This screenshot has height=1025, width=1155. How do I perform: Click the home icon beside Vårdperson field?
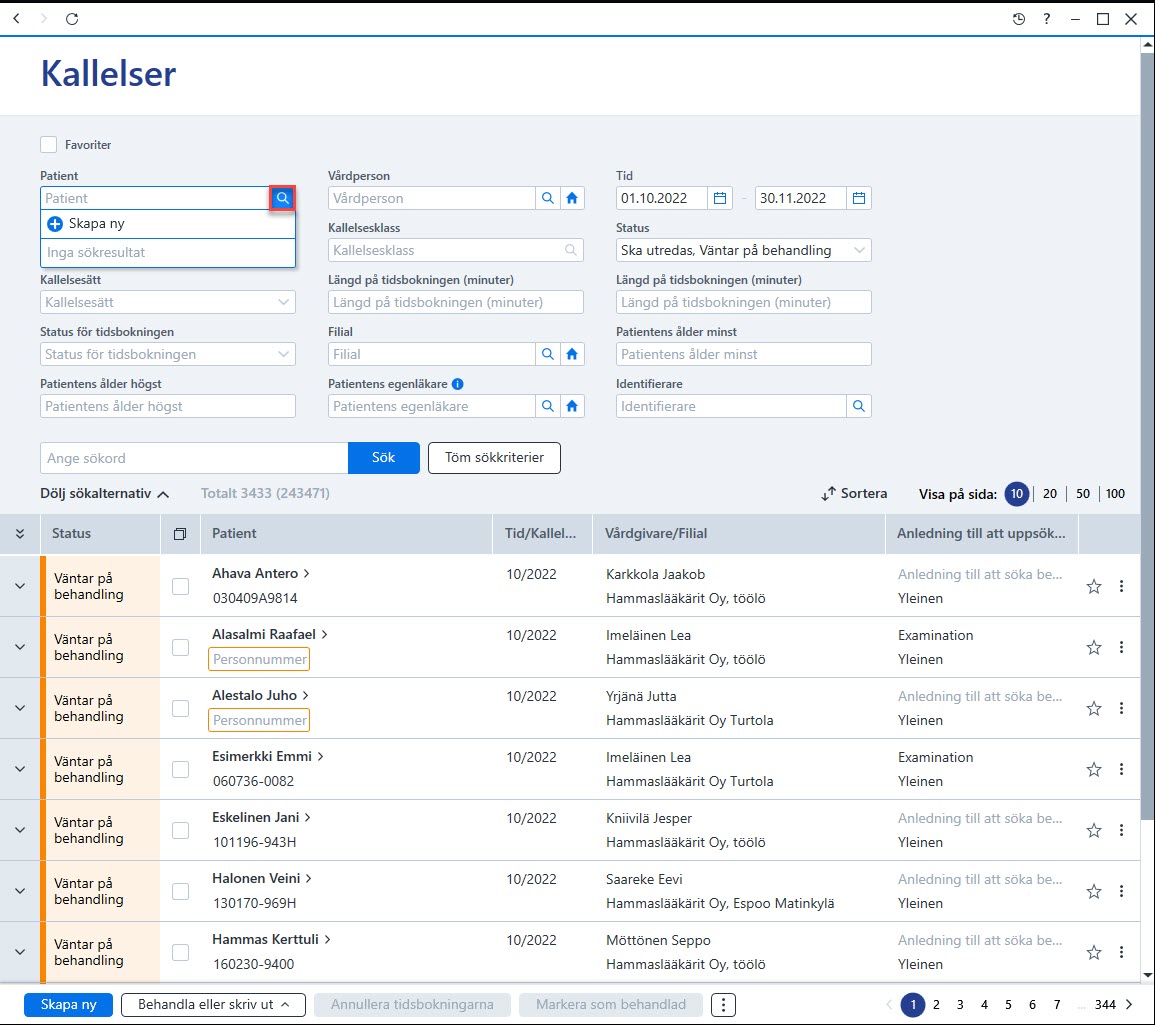tap(572, 198)
